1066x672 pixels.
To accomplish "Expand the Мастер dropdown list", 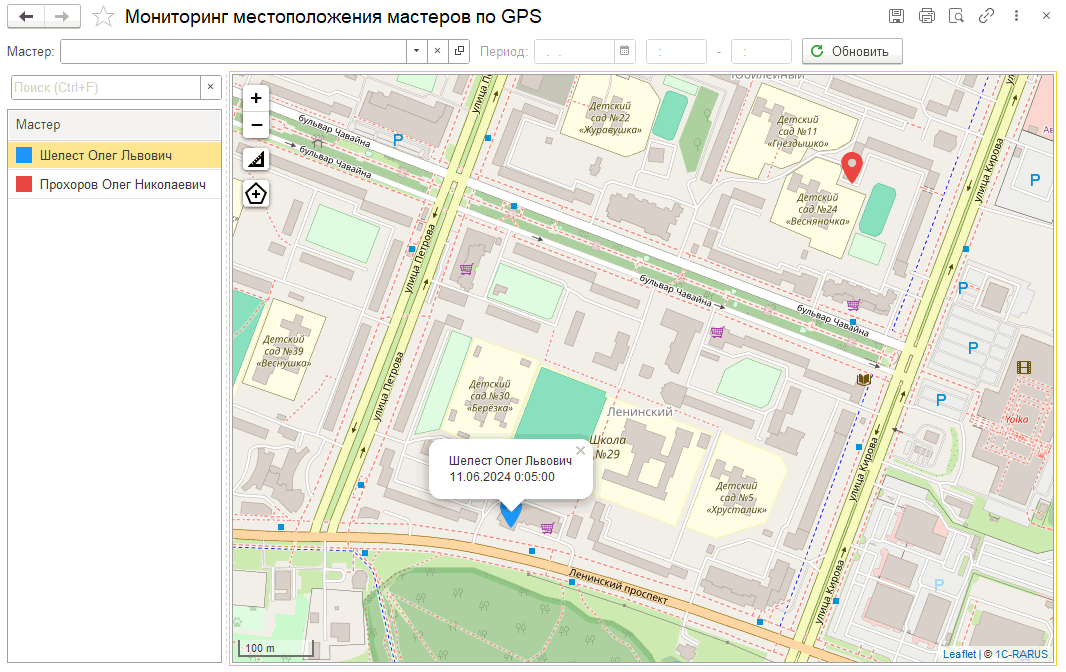I will click(x=416, y=51).
